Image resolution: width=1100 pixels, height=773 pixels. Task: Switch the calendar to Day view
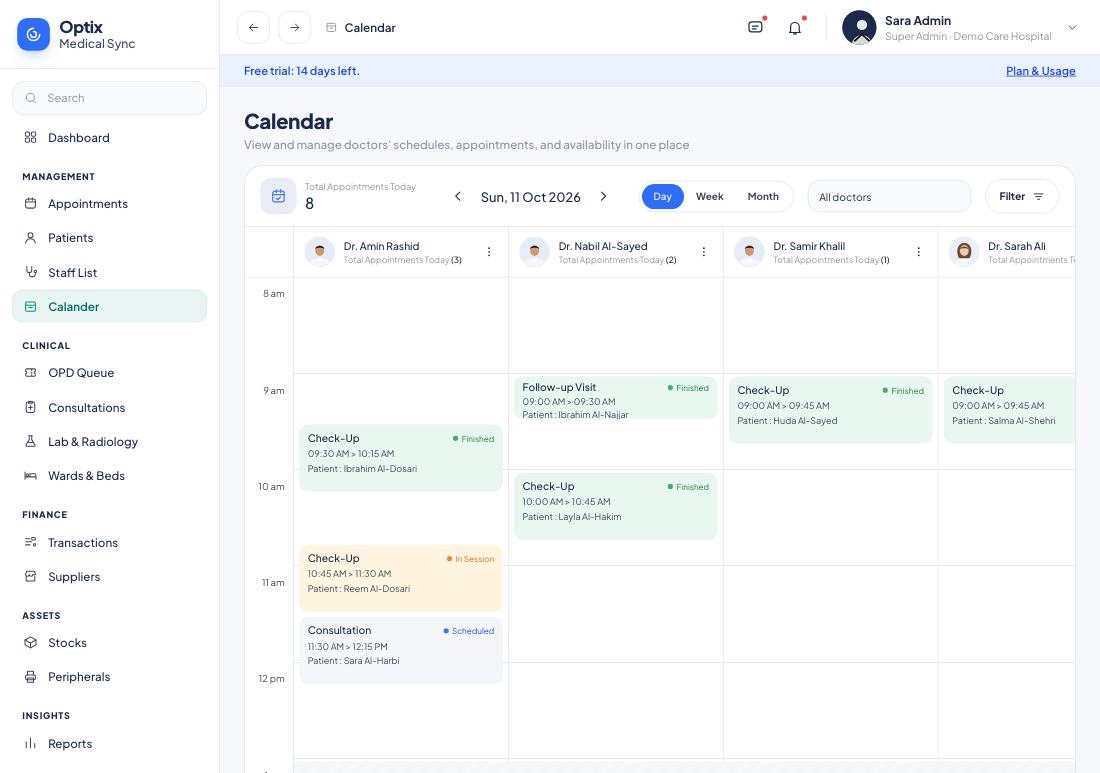662,196
